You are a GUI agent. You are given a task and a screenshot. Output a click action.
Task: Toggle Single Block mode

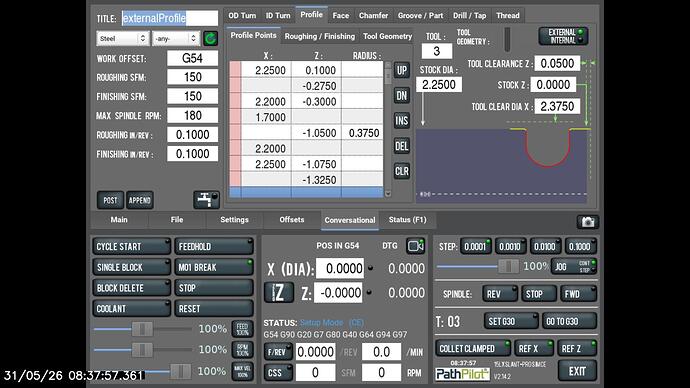pyautogui.click(x=131, y=267)
